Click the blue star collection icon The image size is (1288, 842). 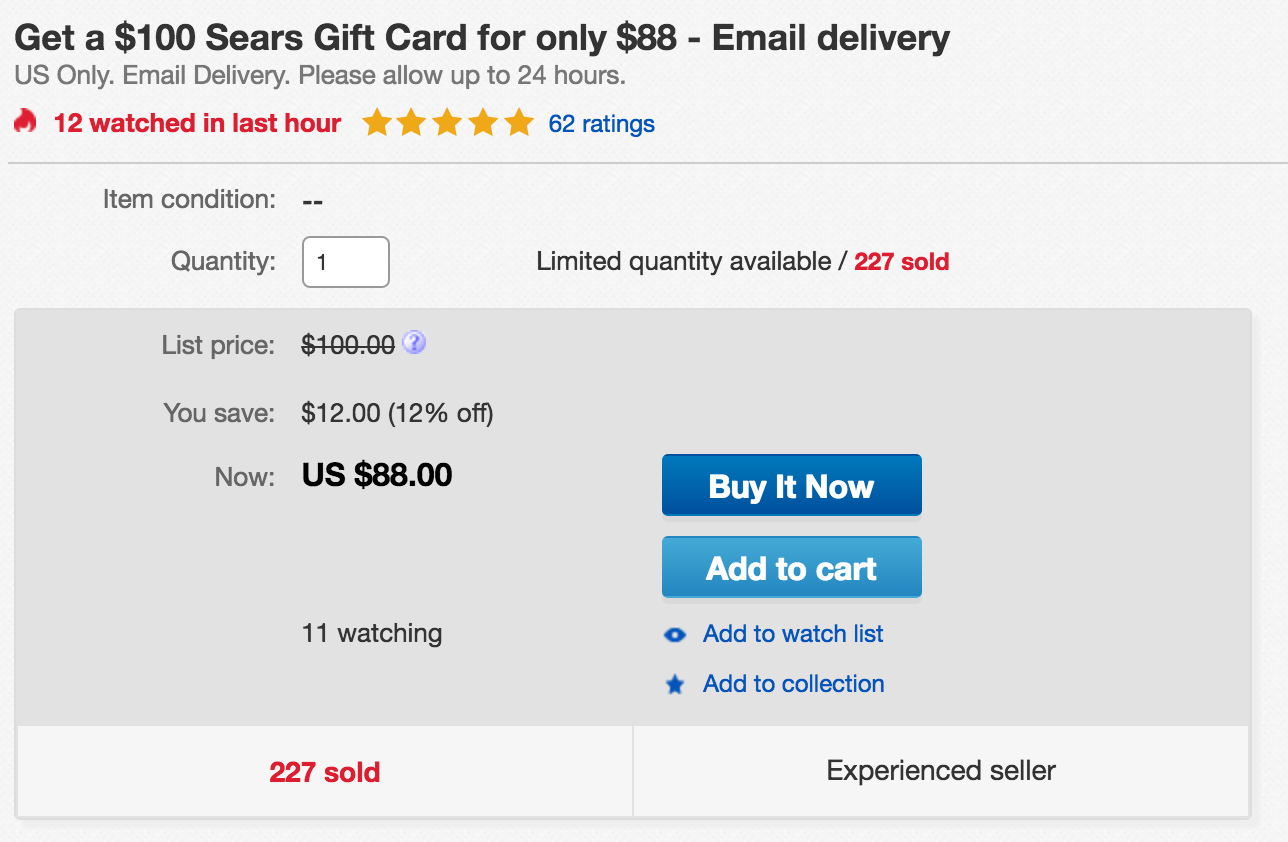[675, 685]
